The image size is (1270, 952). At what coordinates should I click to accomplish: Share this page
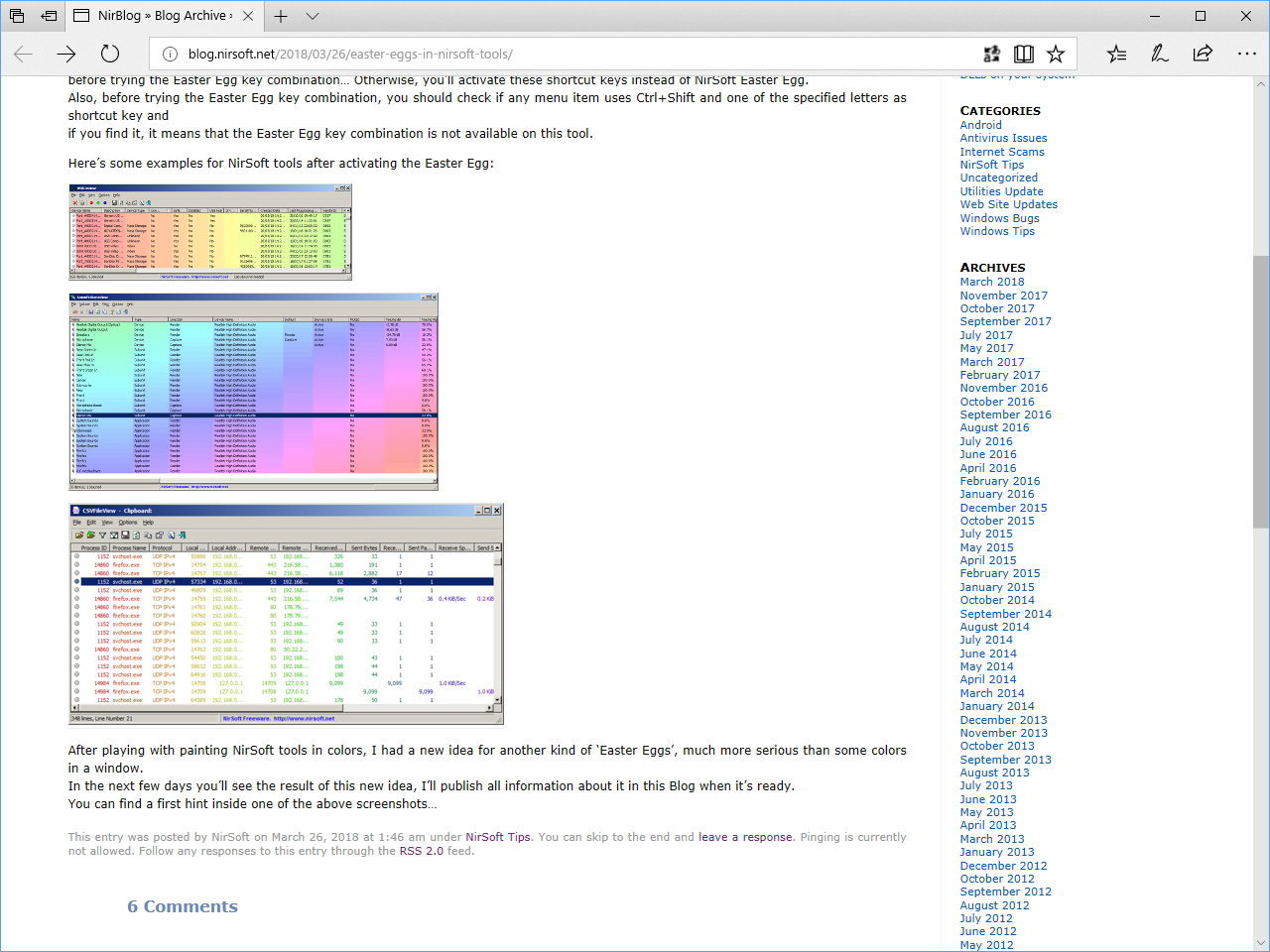coord(1203,54)
